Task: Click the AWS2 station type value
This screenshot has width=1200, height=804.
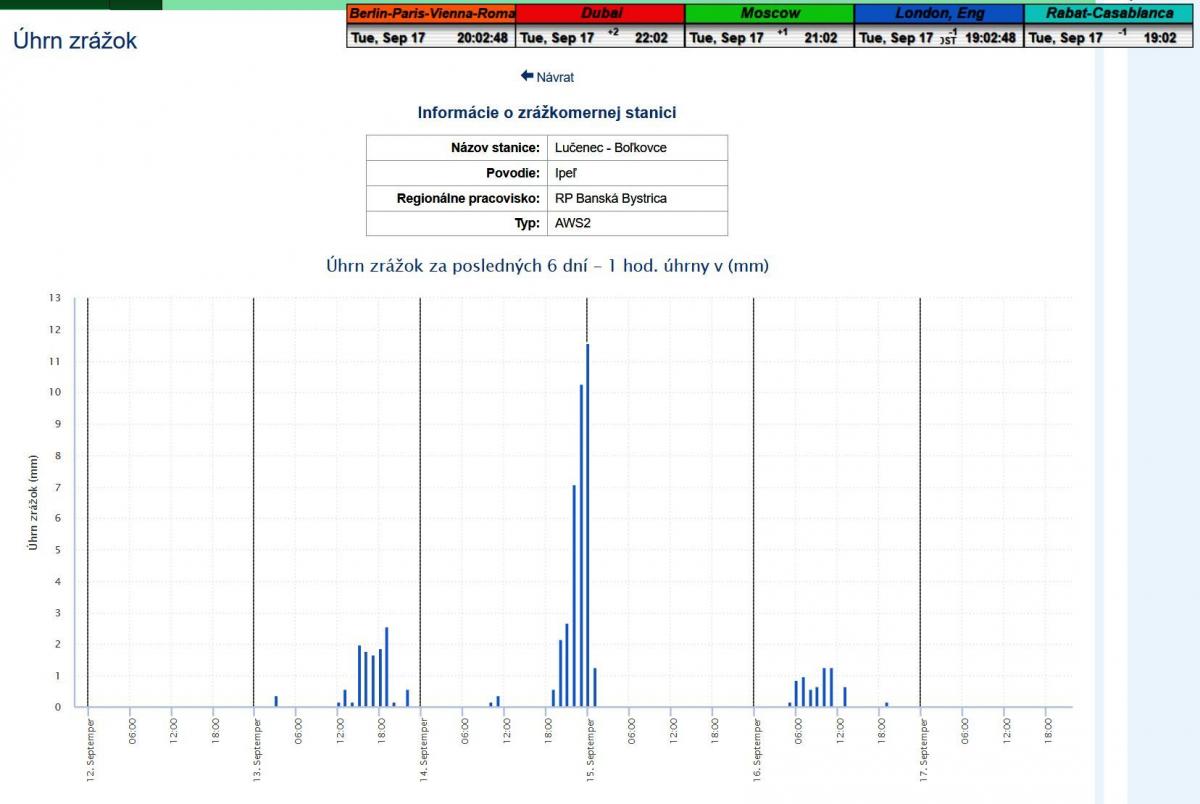Action: [573, 223]
